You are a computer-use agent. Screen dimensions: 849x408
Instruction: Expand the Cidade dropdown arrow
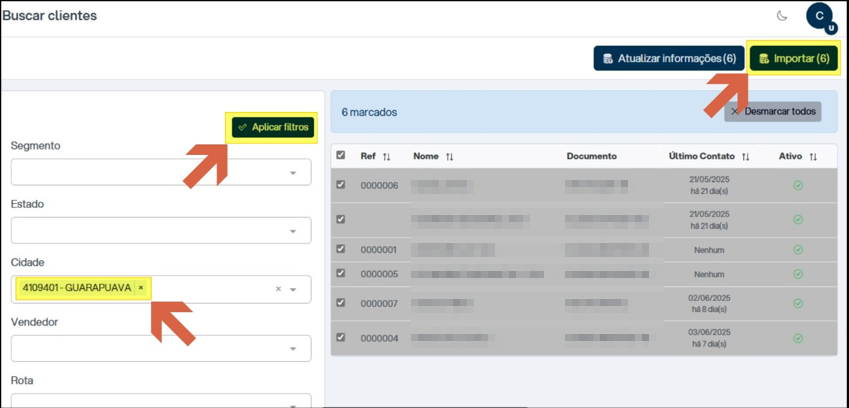[293, 289]
